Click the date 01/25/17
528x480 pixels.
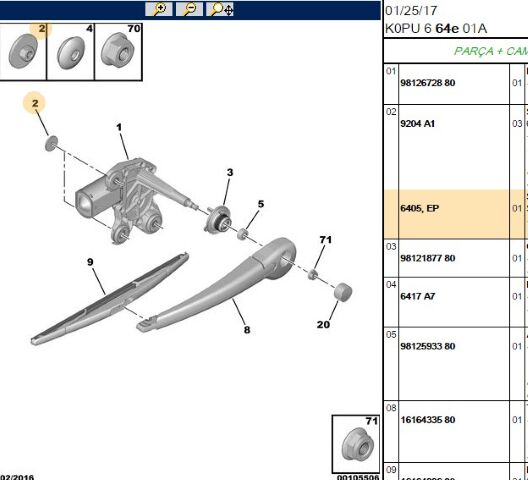pyautogui.click(x=411, y=11)
